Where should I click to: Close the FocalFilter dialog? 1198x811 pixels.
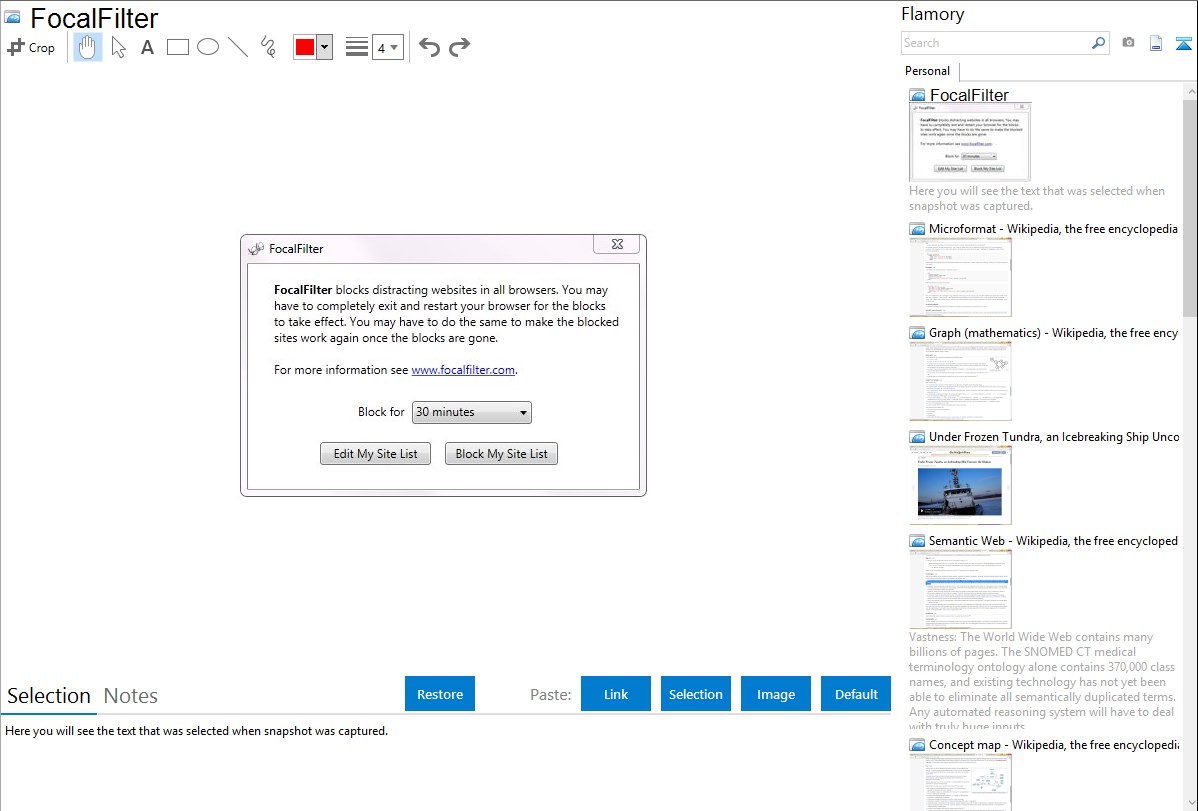tap(618, 244)
